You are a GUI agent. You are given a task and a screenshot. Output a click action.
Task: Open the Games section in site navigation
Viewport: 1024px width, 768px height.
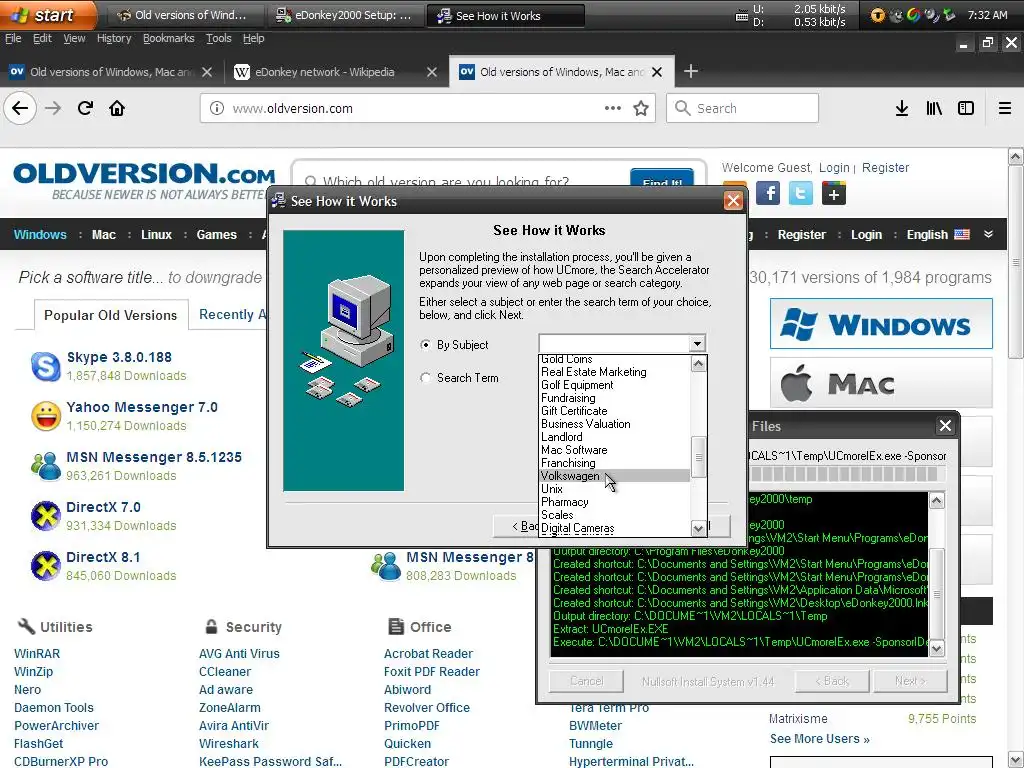click(216, 234)
